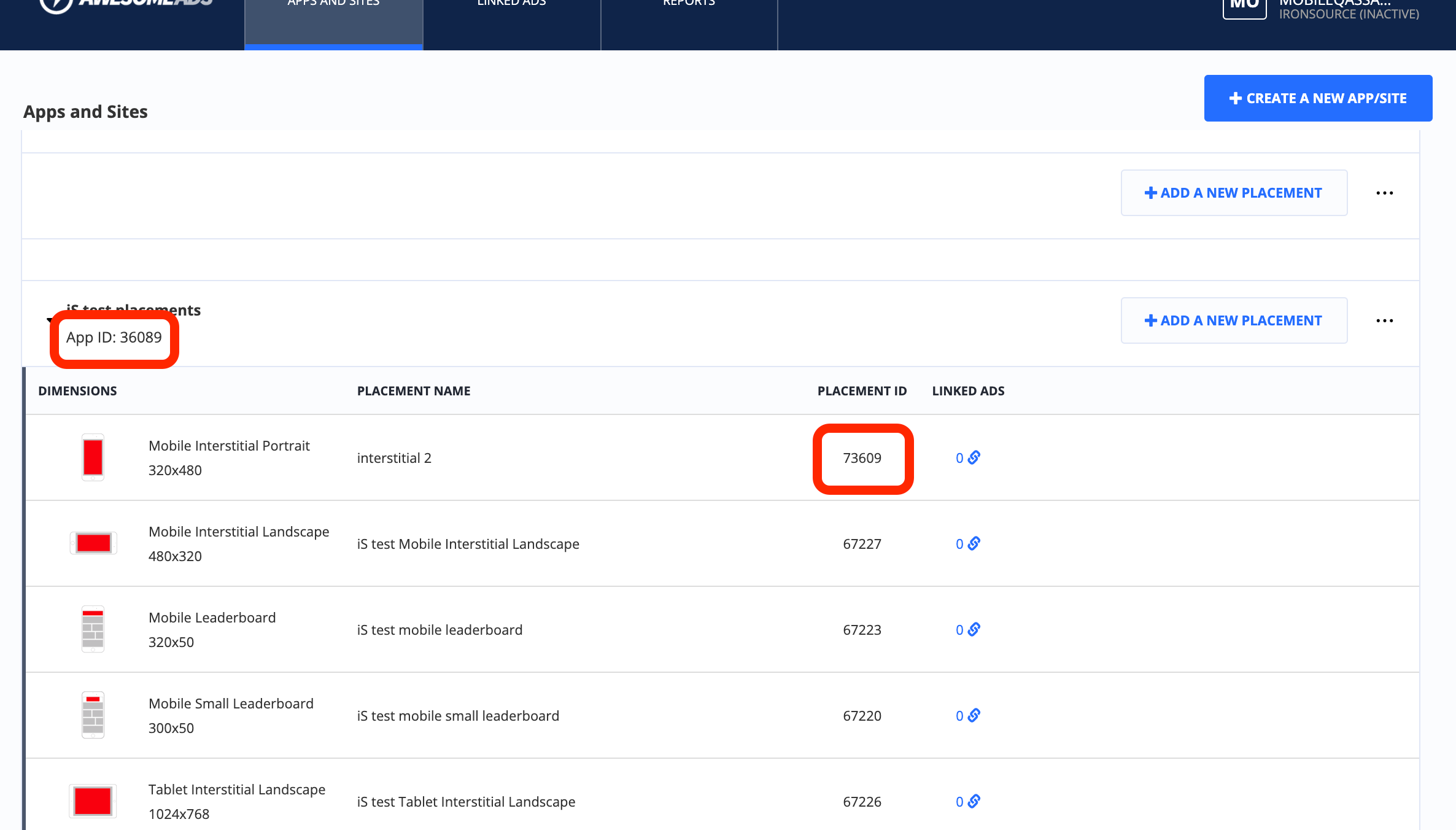1456x830 pixels.
Task: Click the Mobile Interstitial Portrait device icon
Action: point(93,457)
